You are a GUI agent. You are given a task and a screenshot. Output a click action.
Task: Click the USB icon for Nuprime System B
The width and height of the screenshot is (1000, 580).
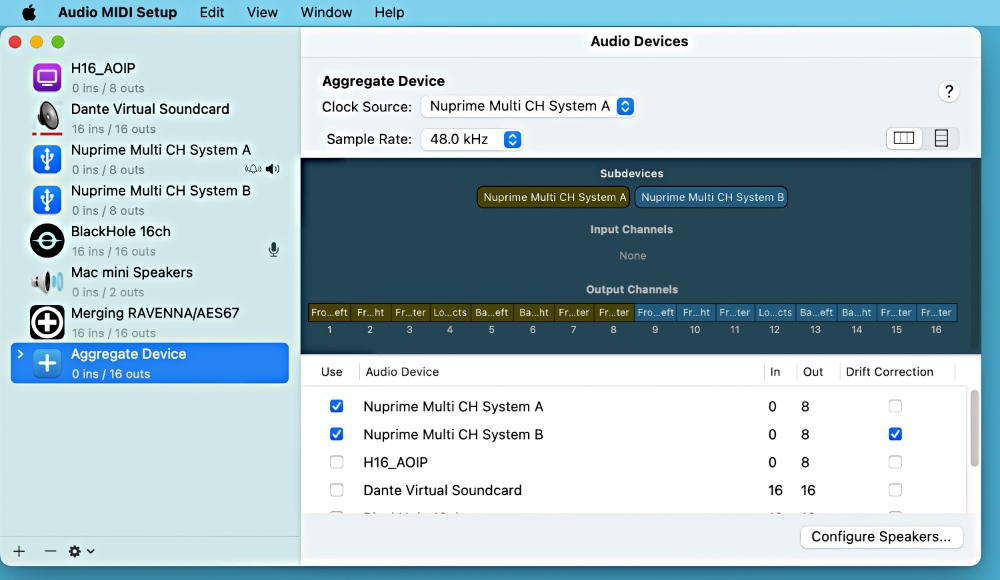coord(47,200)
